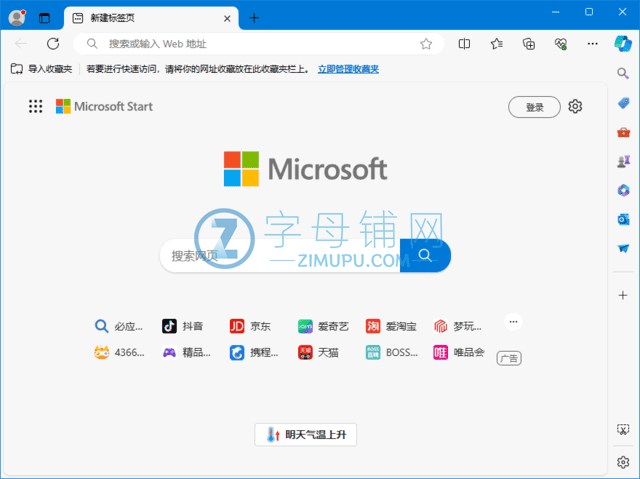Click the 立即管理收藏夹 link
640x479 pixels.
(348, 69)
